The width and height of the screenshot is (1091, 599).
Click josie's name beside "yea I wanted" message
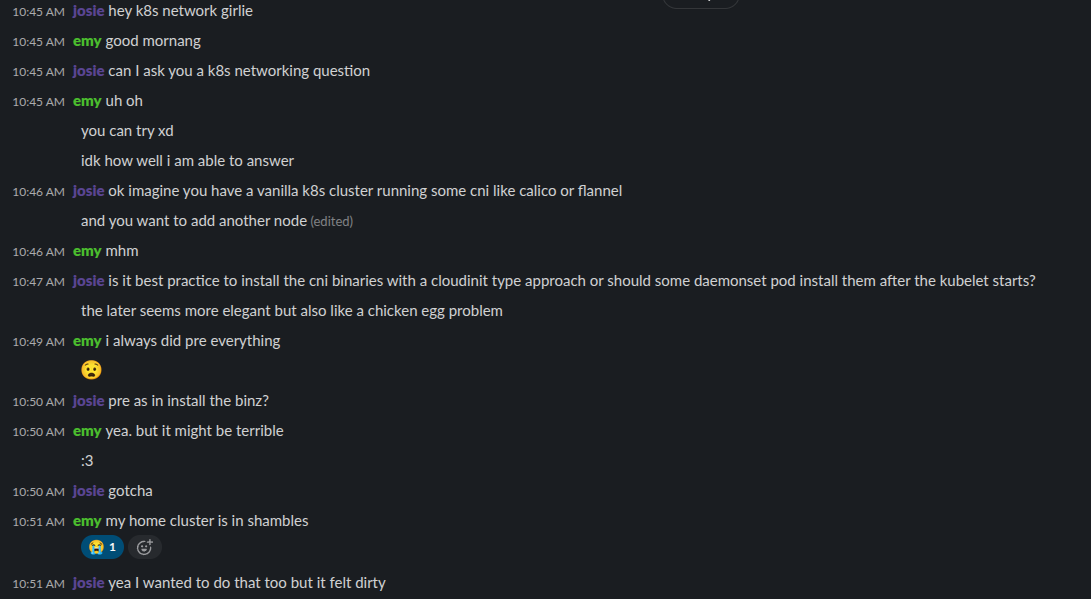coord(88,583)
